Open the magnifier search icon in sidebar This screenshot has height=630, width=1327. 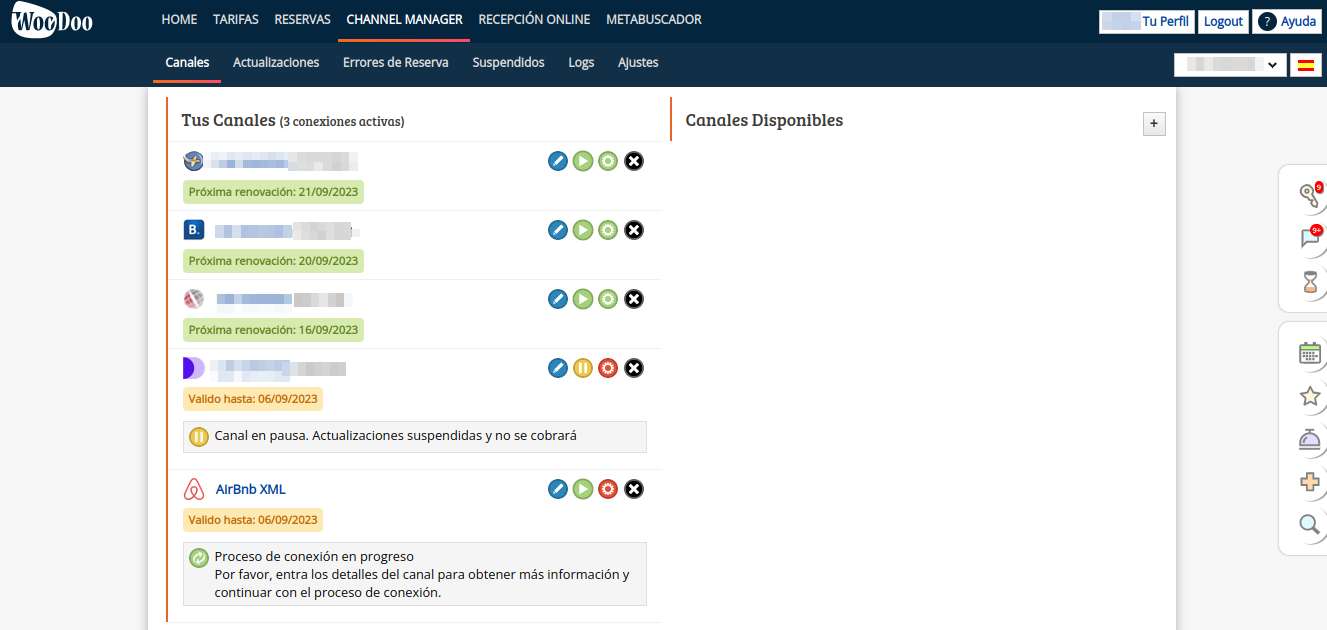1310,524
